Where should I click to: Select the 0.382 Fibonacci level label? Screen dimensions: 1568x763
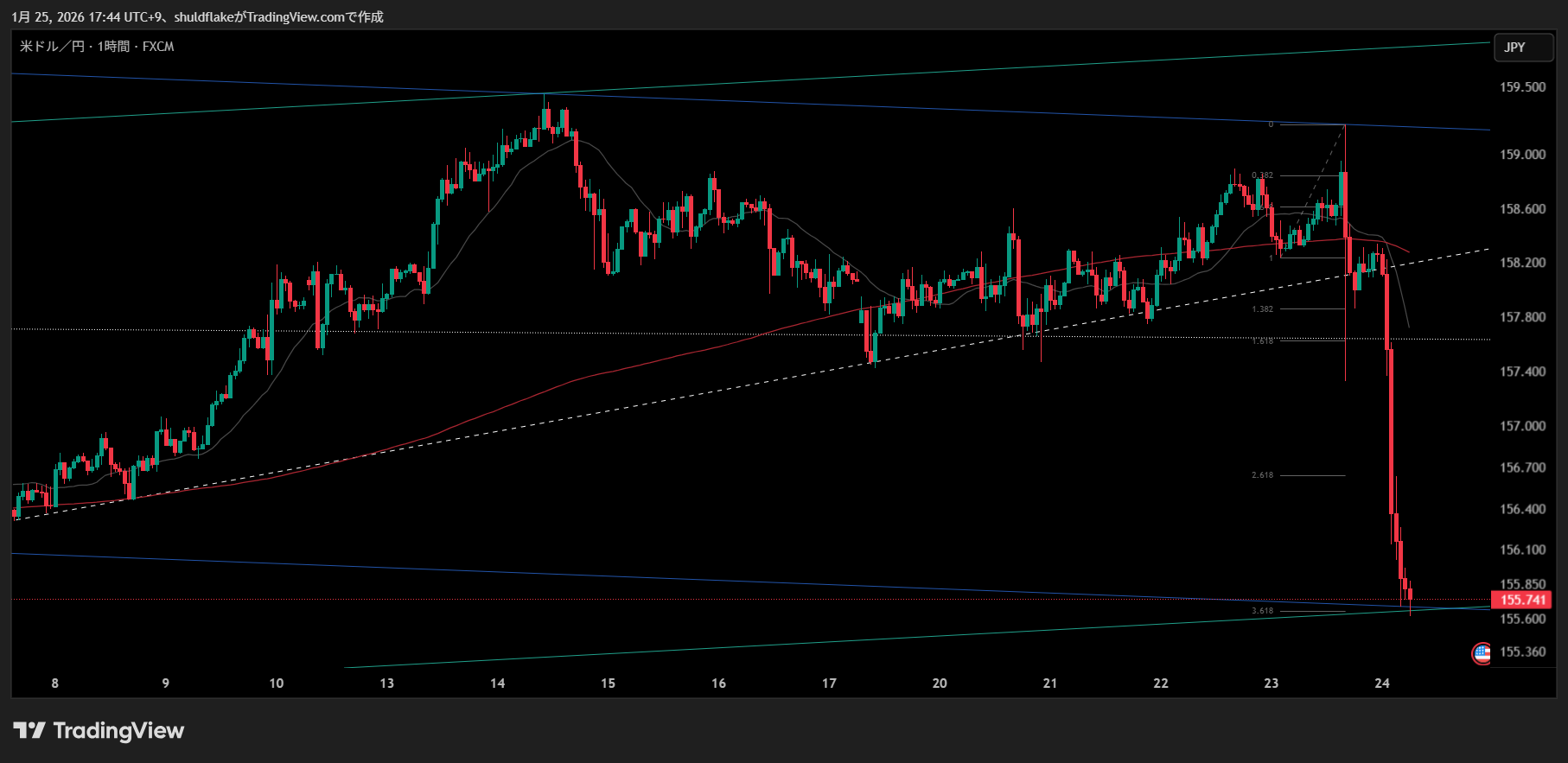click(1262, 175)
